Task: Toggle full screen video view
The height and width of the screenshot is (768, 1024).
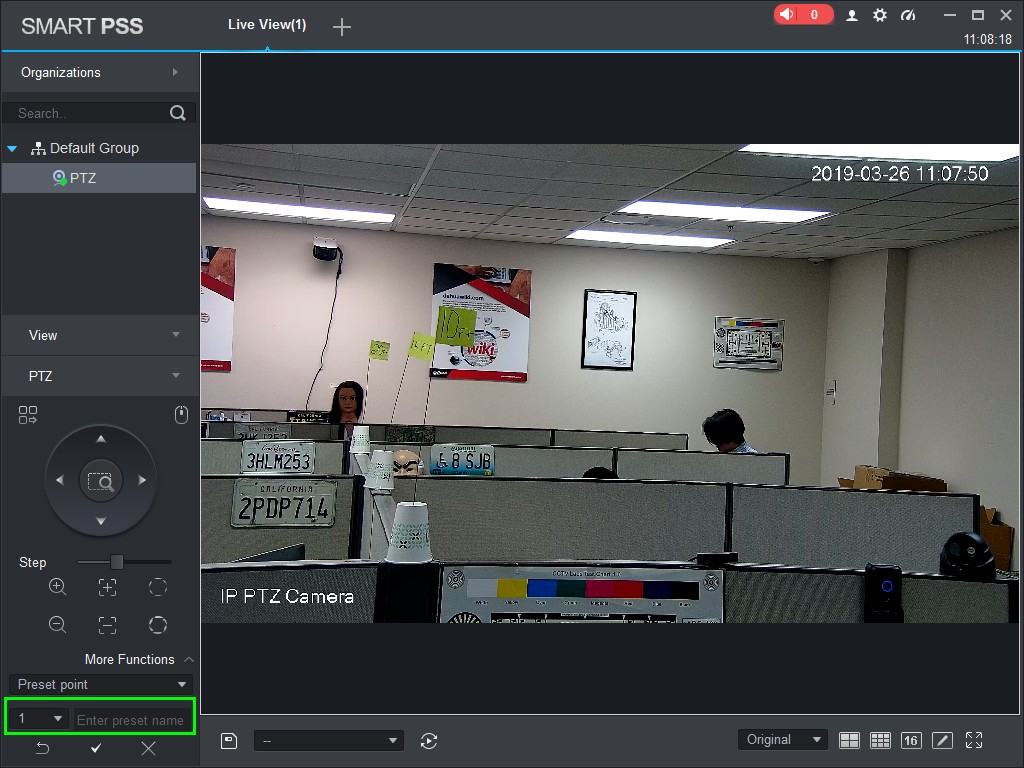Action: pyautogui.click(x=974, y=740)
